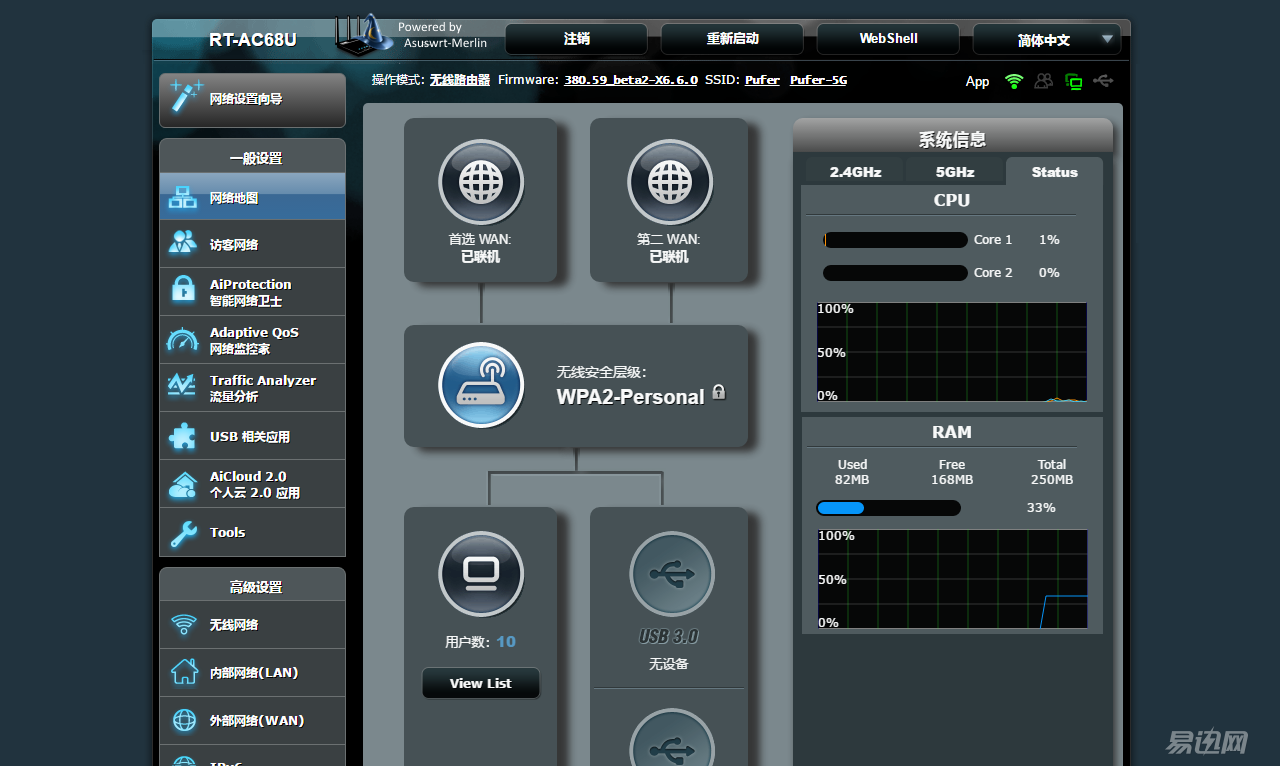Screen dimensions: 1280x766
Task: Click the USB status icon in header
Action: coord(1103,81)
